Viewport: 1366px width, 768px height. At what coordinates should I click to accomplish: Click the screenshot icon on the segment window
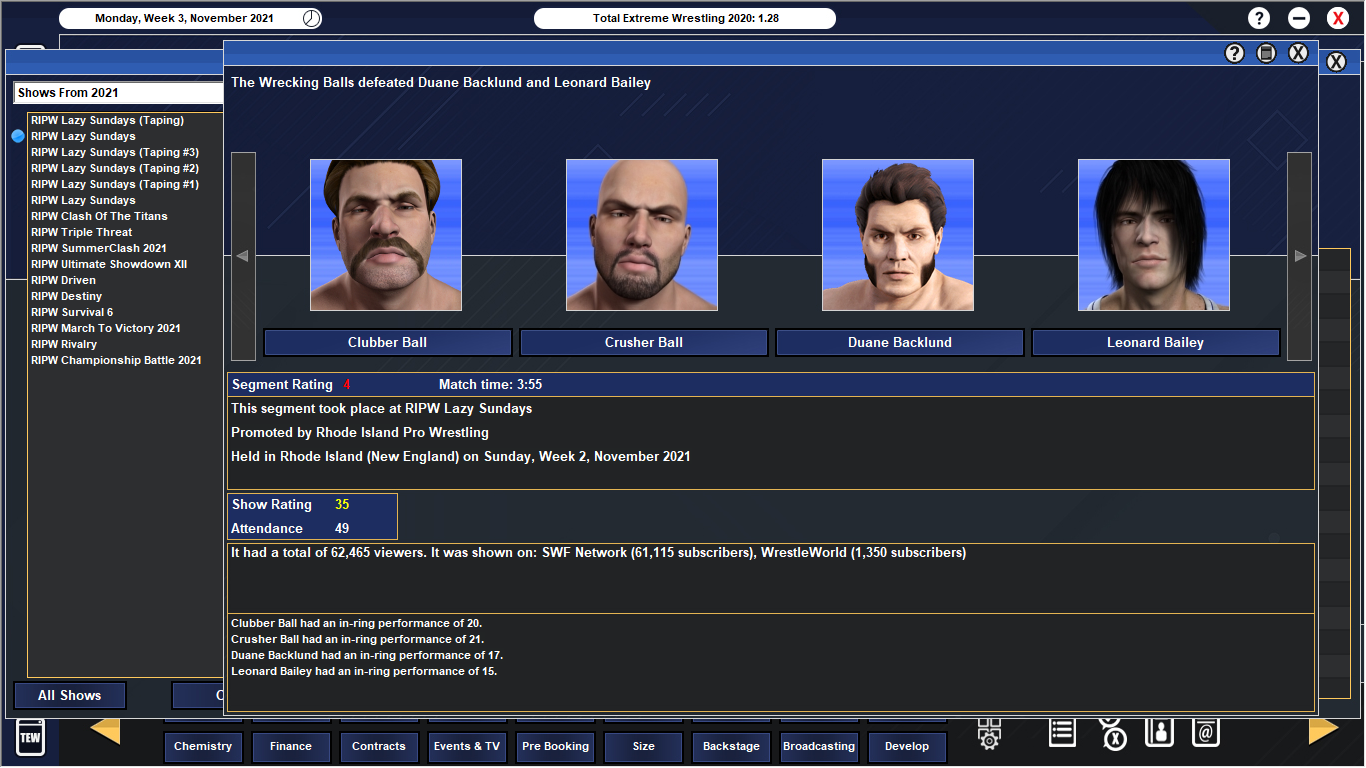[x=1266, y=52]
